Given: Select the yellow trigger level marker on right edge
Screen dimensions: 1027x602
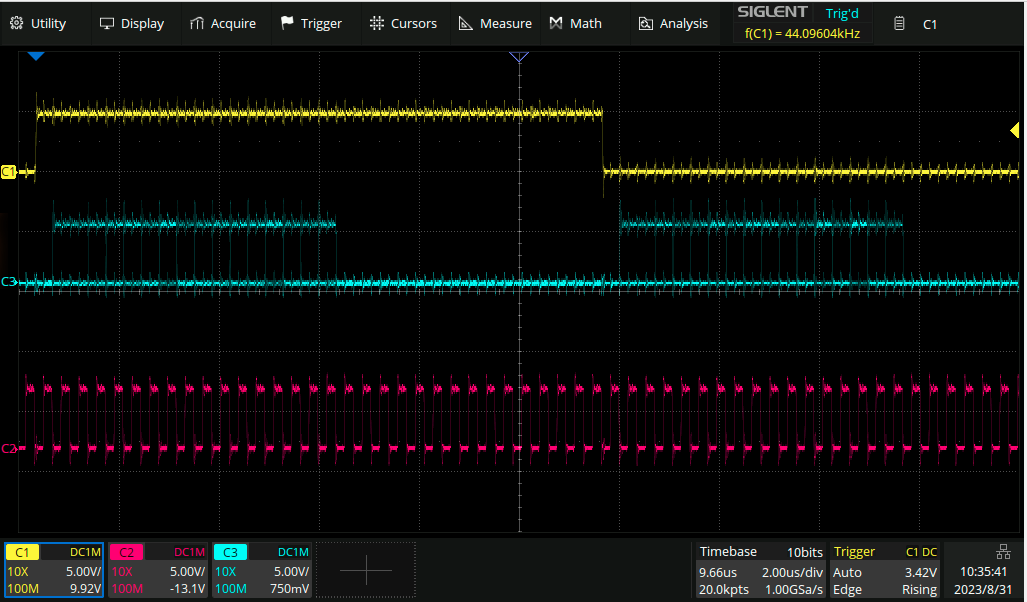Looking at the screenshot, I should click(1014, 131).
